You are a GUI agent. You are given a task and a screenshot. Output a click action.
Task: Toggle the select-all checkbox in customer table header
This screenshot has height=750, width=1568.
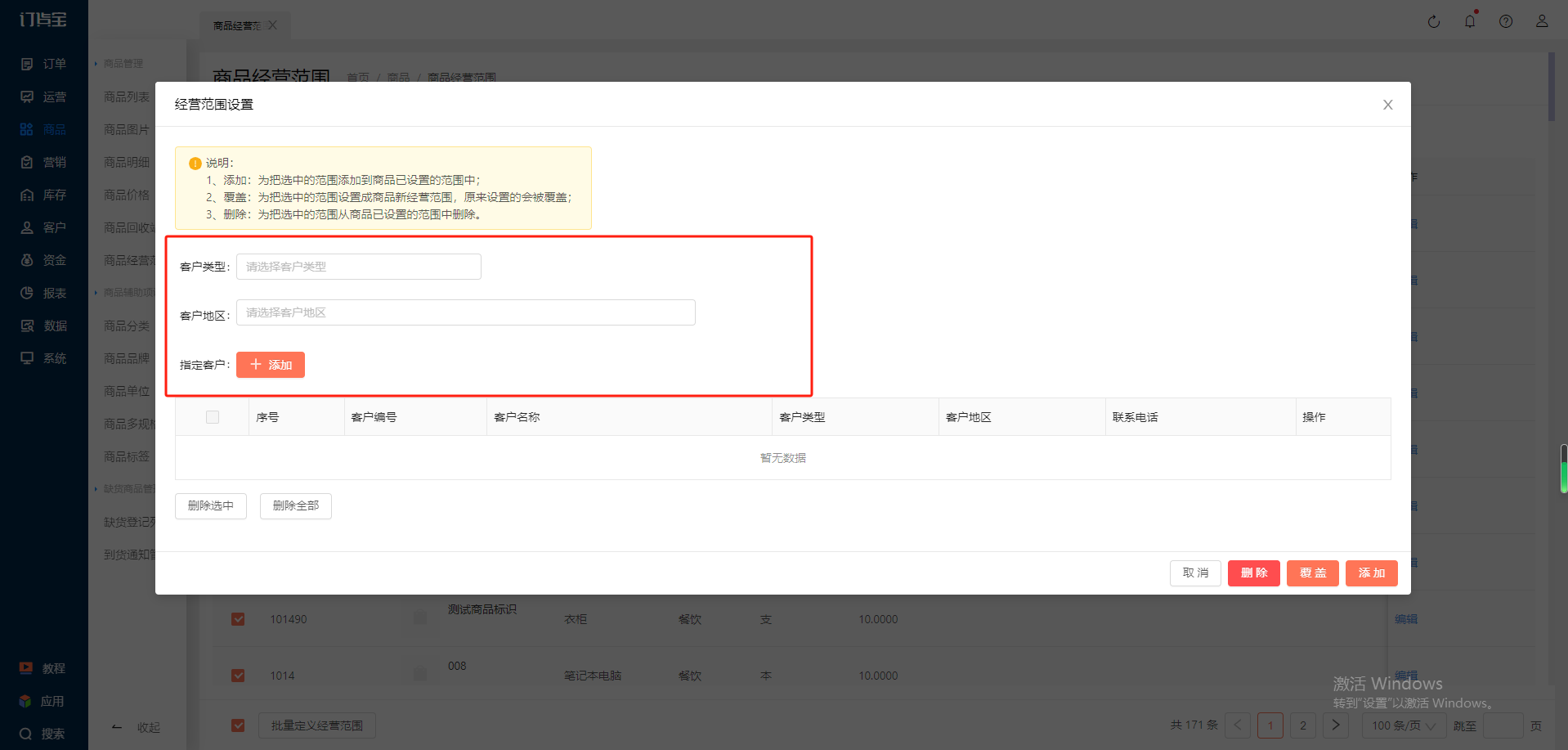pyautogui.click(x=213, y=417)
